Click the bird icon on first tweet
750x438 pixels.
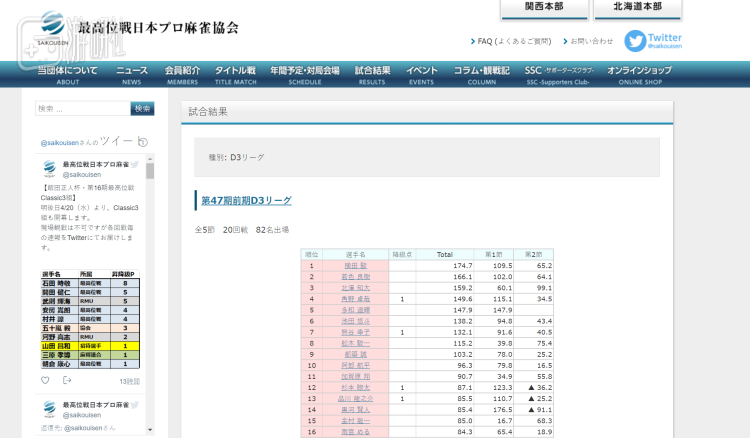pyautogui.click(x=134, y=164)
